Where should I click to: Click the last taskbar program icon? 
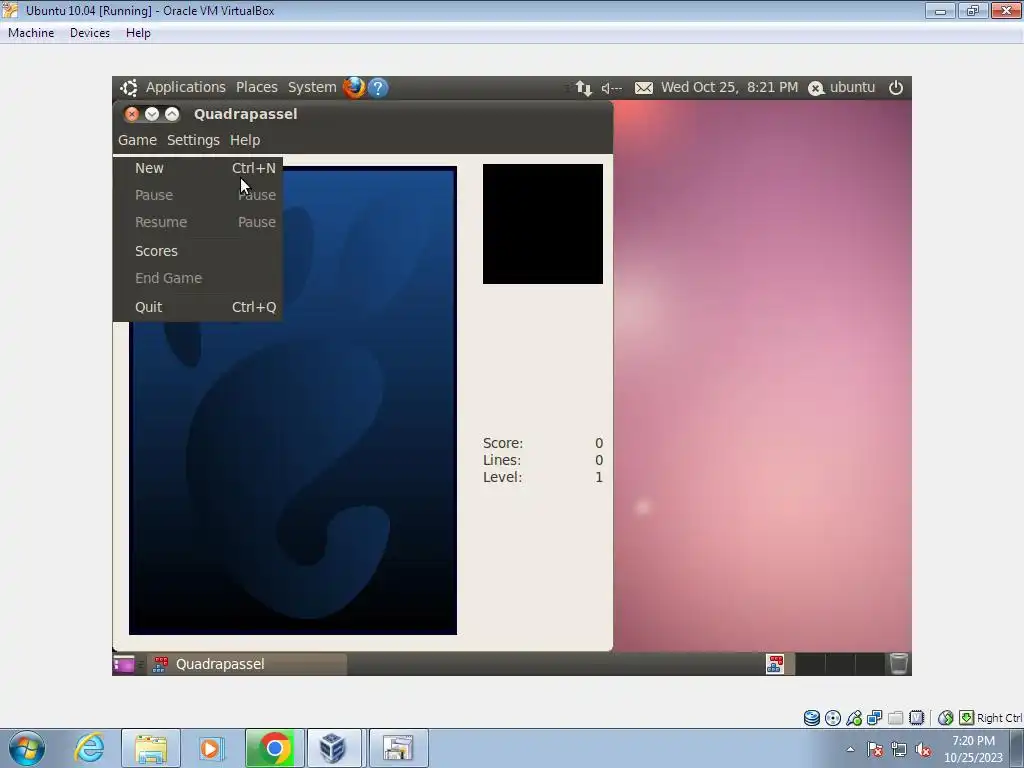(x=398, y=748)
